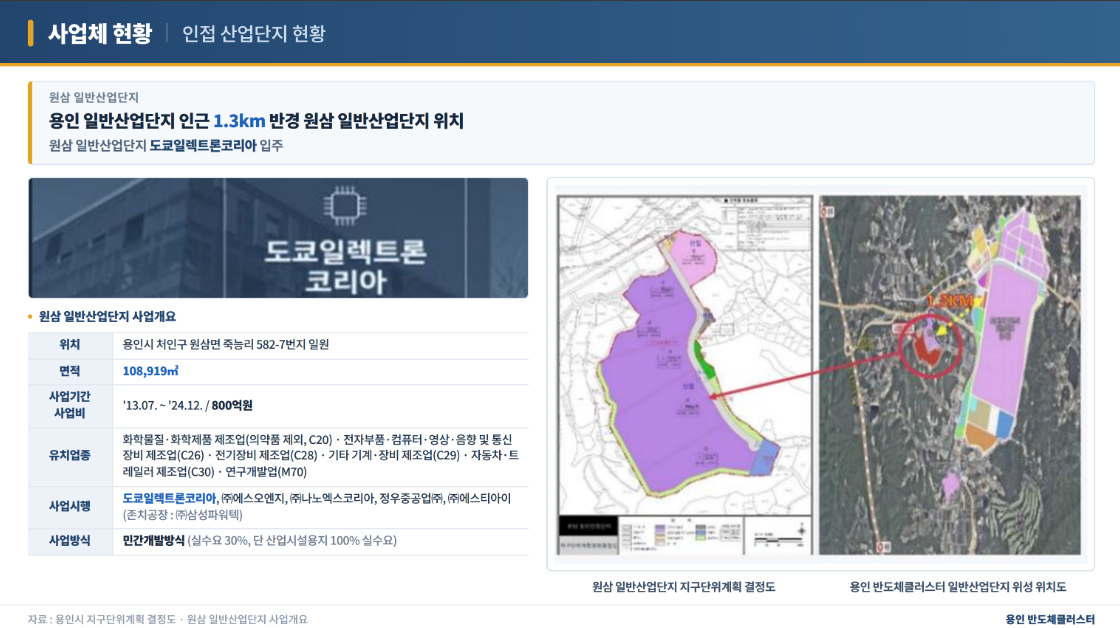Select the 사업방식 row label
This screenshot has width=1120, height=628.
tap(69, 541)
